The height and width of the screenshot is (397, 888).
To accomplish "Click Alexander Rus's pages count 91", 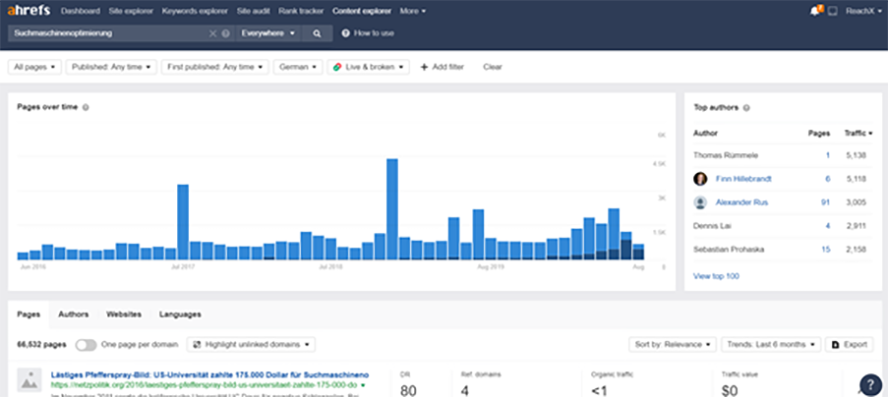I will [x=826, y=202].
